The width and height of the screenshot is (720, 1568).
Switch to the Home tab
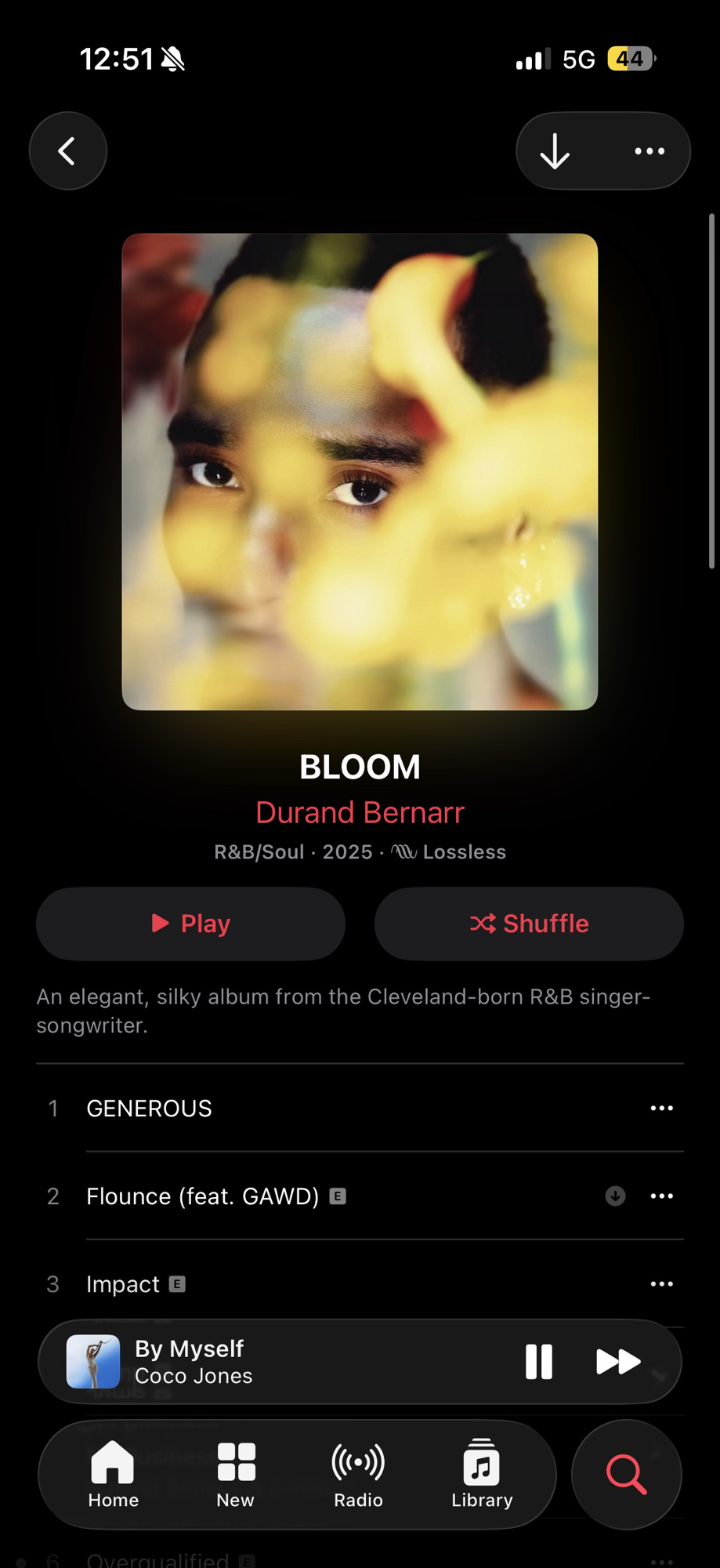coord(113,1474)
